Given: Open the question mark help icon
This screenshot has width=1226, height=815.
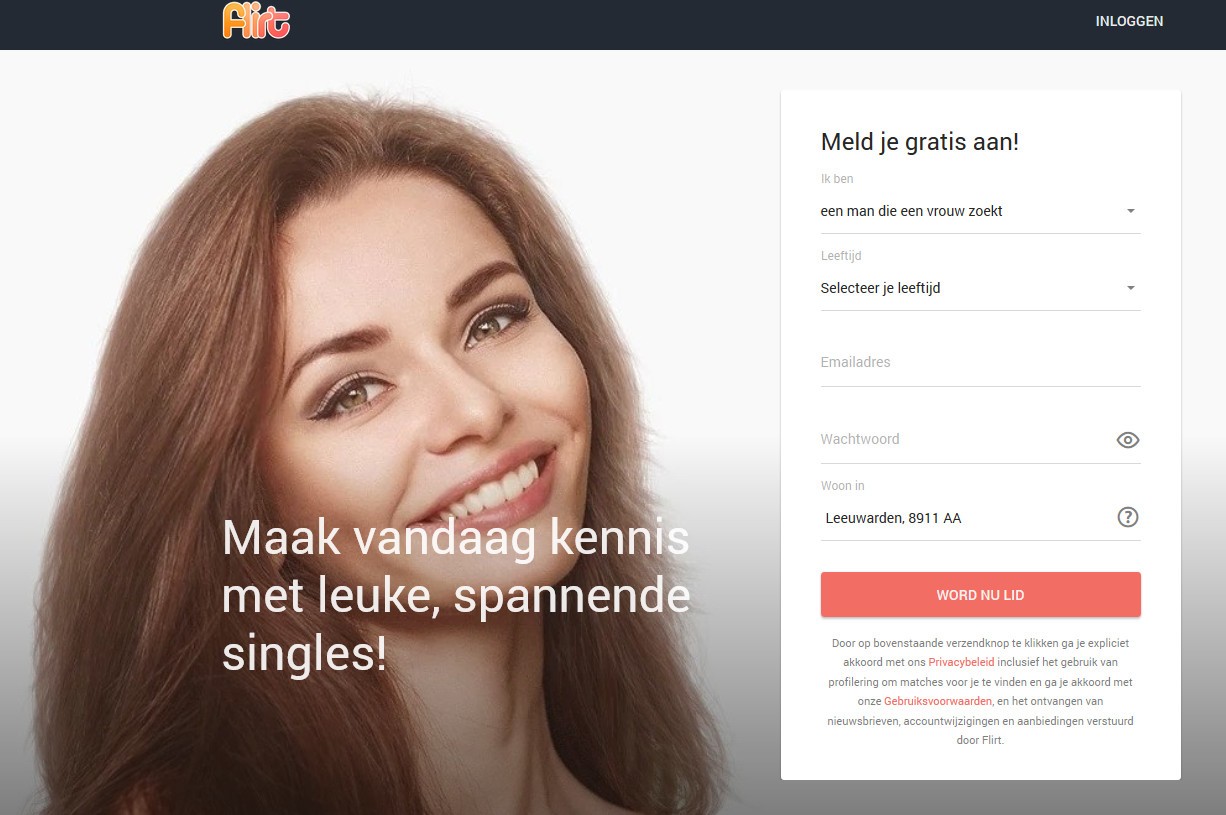Looking at the screenshot, I should click(1128, 517).
